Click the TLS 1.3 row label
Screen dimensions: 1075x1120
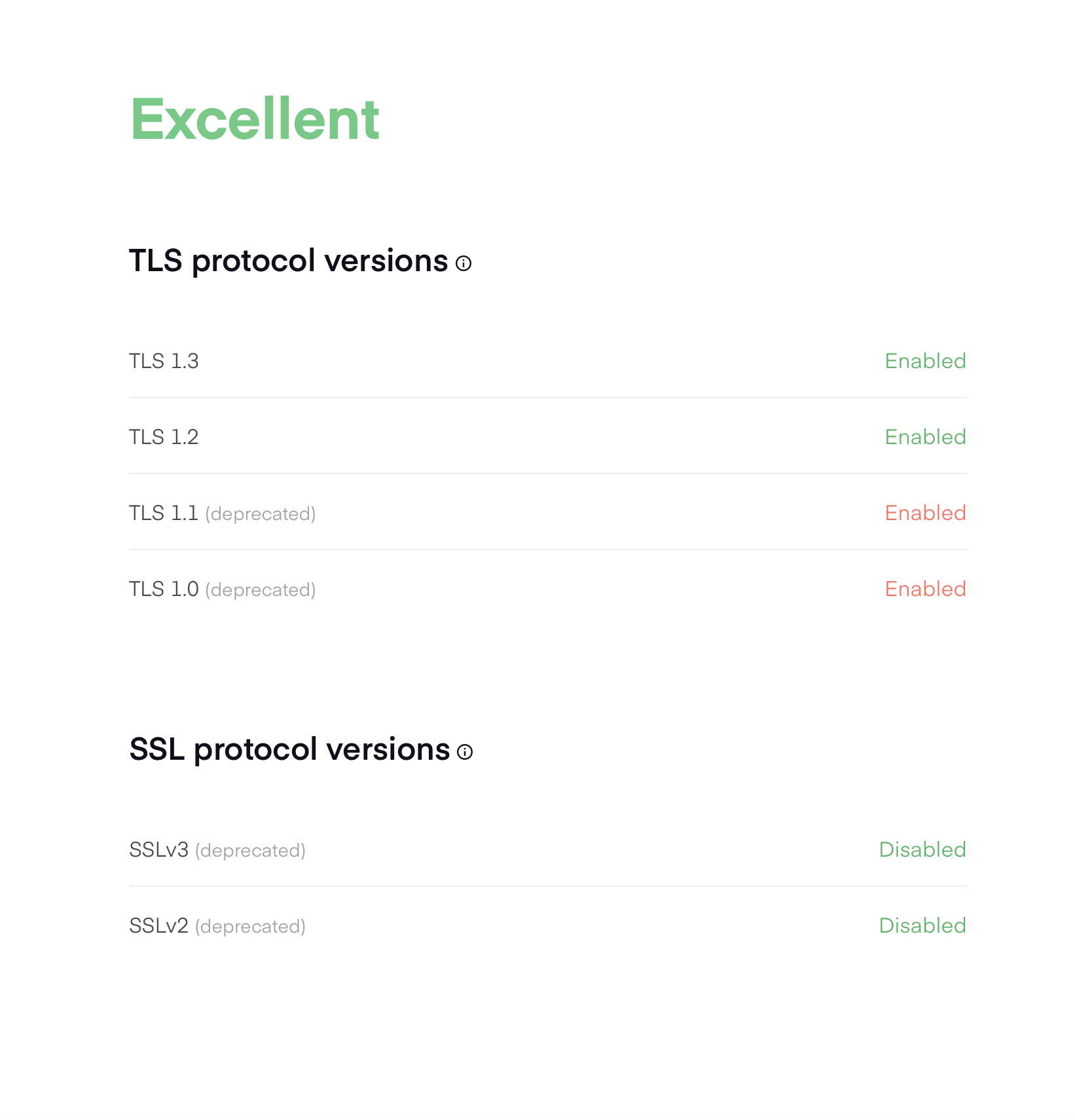[164, 361]
